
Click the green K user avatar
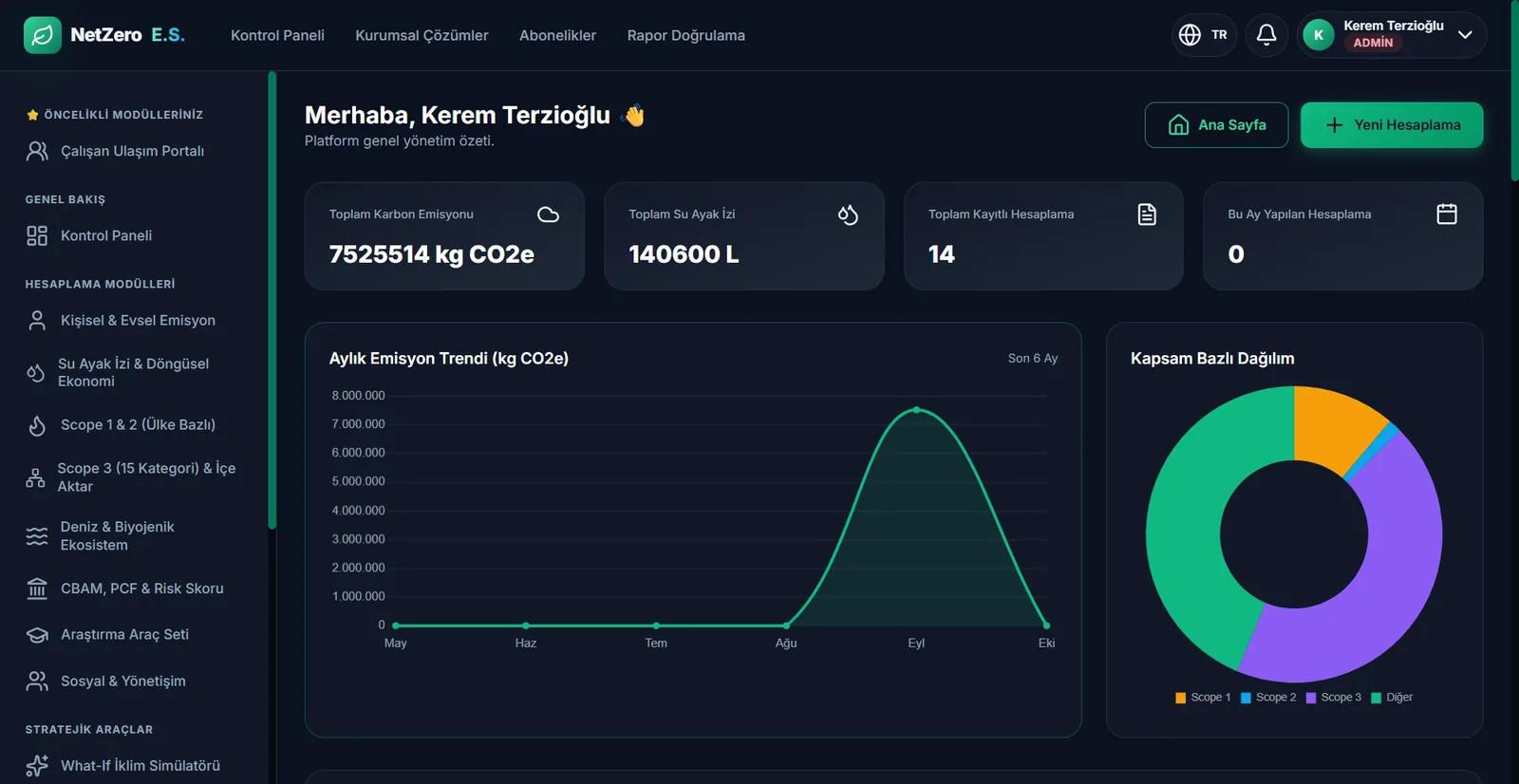(1319, 35)
